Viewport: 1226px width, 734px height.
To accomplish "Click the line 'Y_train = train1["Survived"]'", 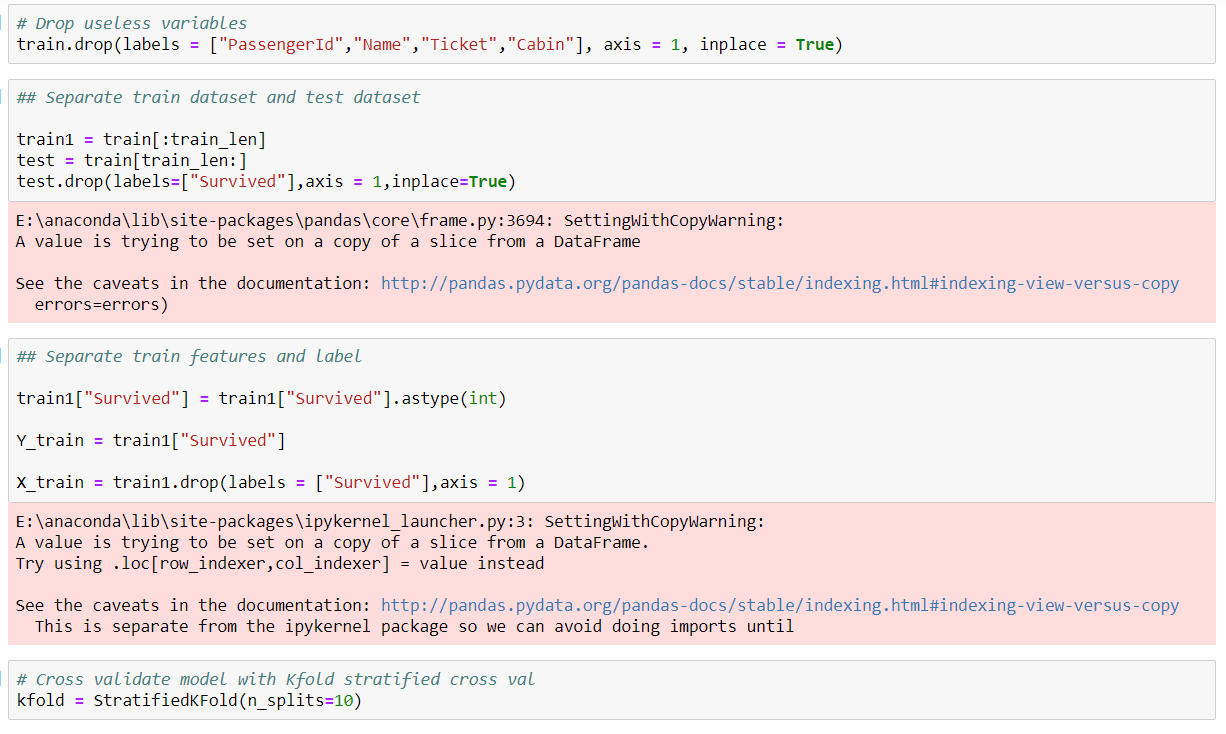I will pos(151,440).
